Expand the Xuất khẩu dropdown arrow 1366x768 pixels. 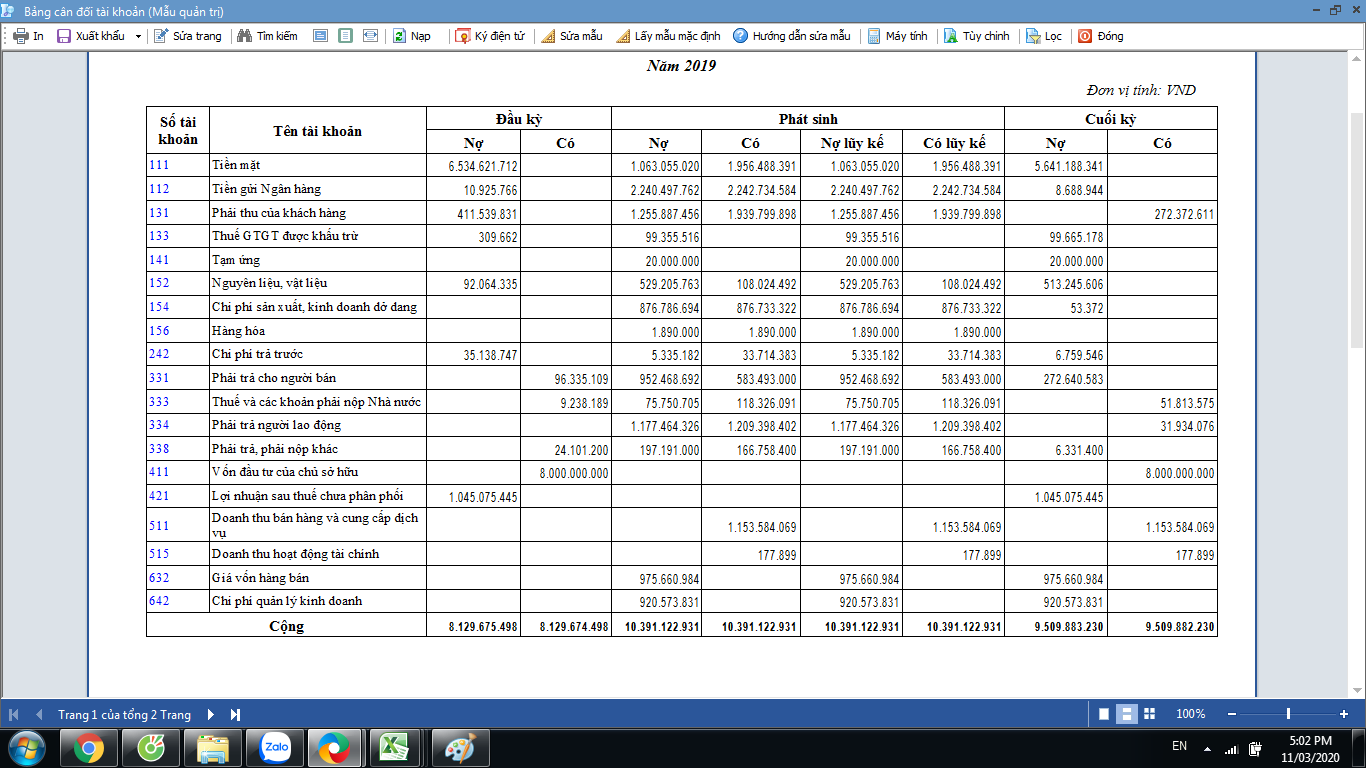[x=138, y=36]
